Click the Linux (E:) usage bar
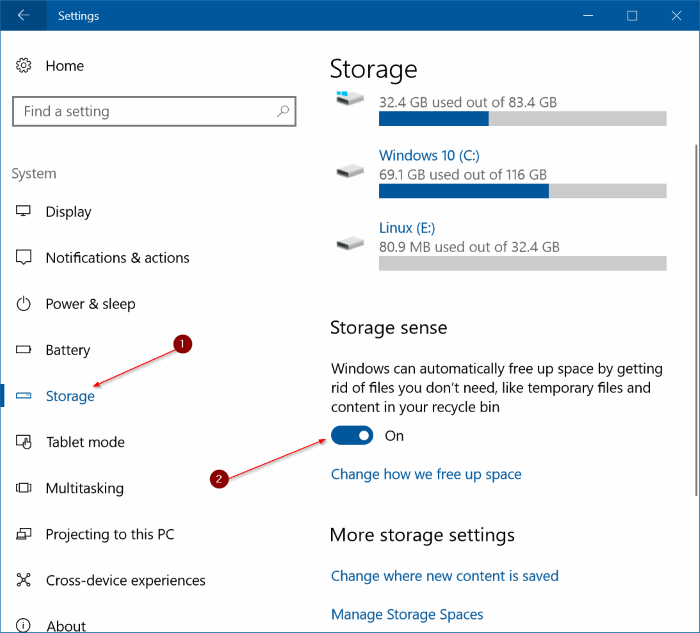Viewport: 700px width, 633px height. [x=522, y=263]
